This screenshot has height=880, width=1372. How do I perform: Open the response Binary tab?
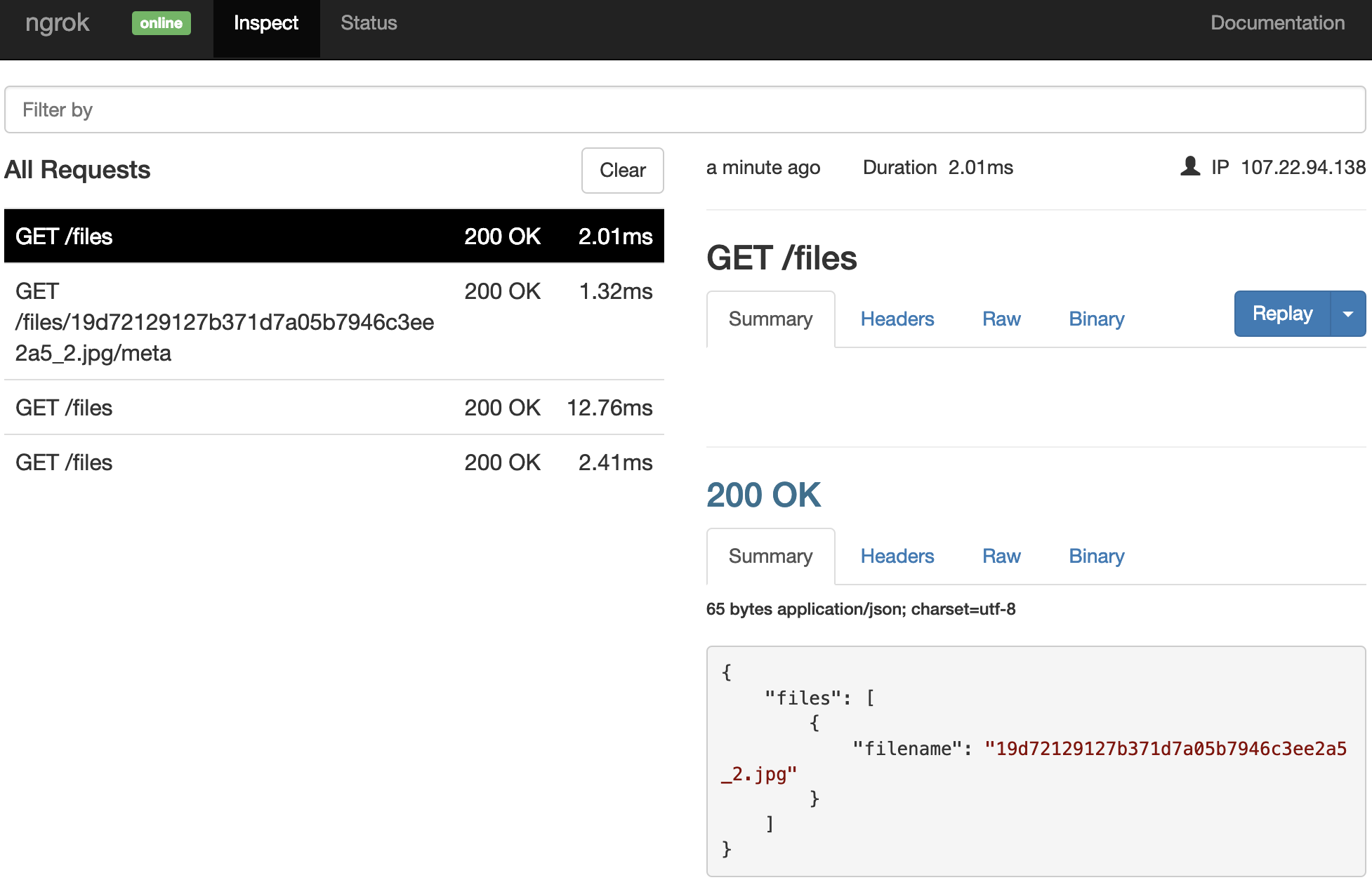tap(1096, 556)
